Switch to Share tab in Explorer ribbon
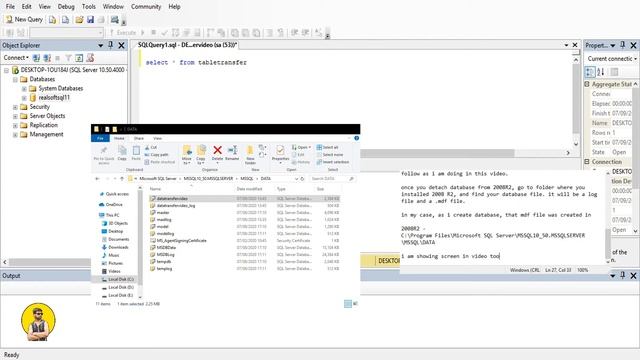Viewport: 640px width, 360px height. click(x=139, y=138)
